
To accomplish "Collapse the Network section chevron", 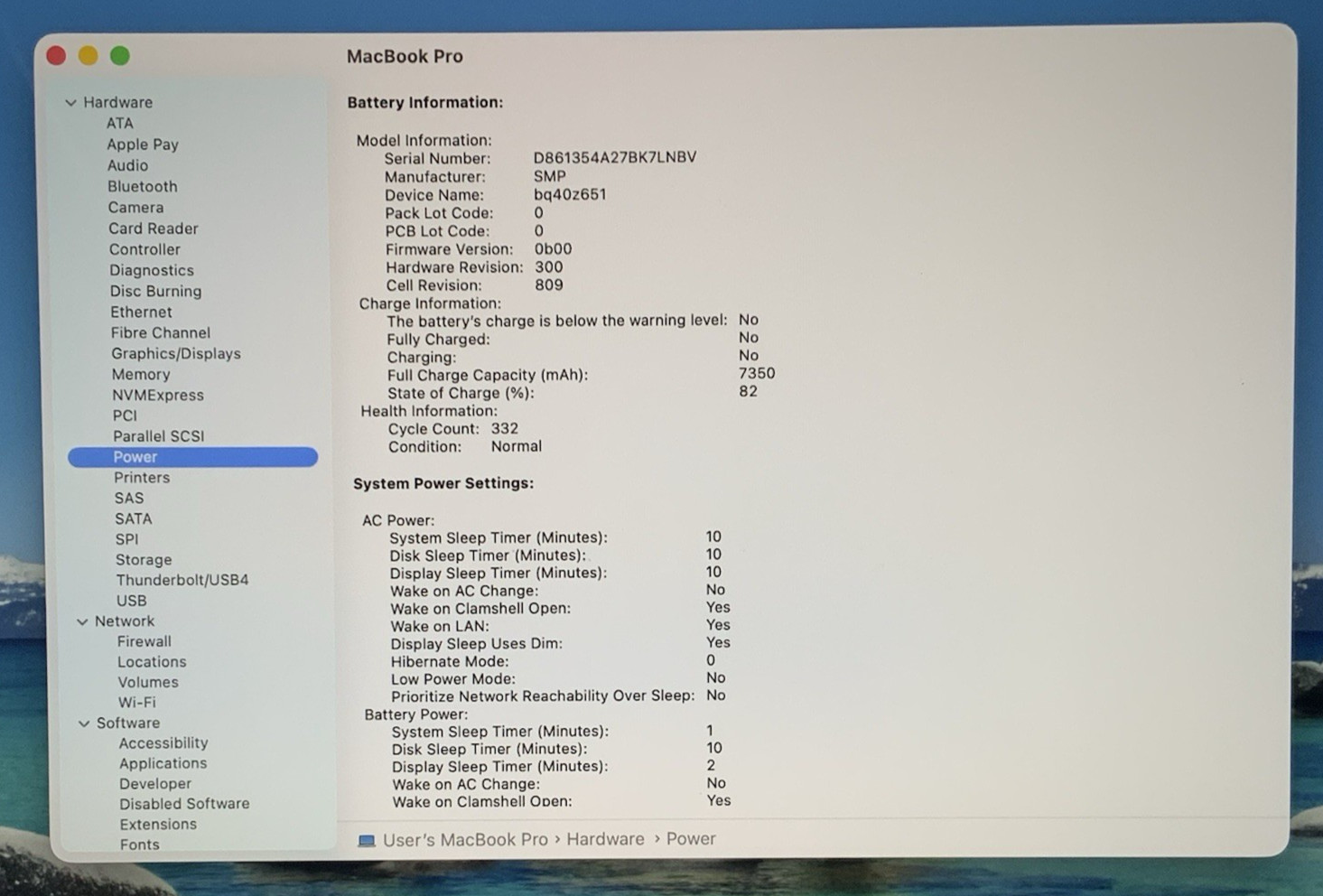I will (82, 621).
